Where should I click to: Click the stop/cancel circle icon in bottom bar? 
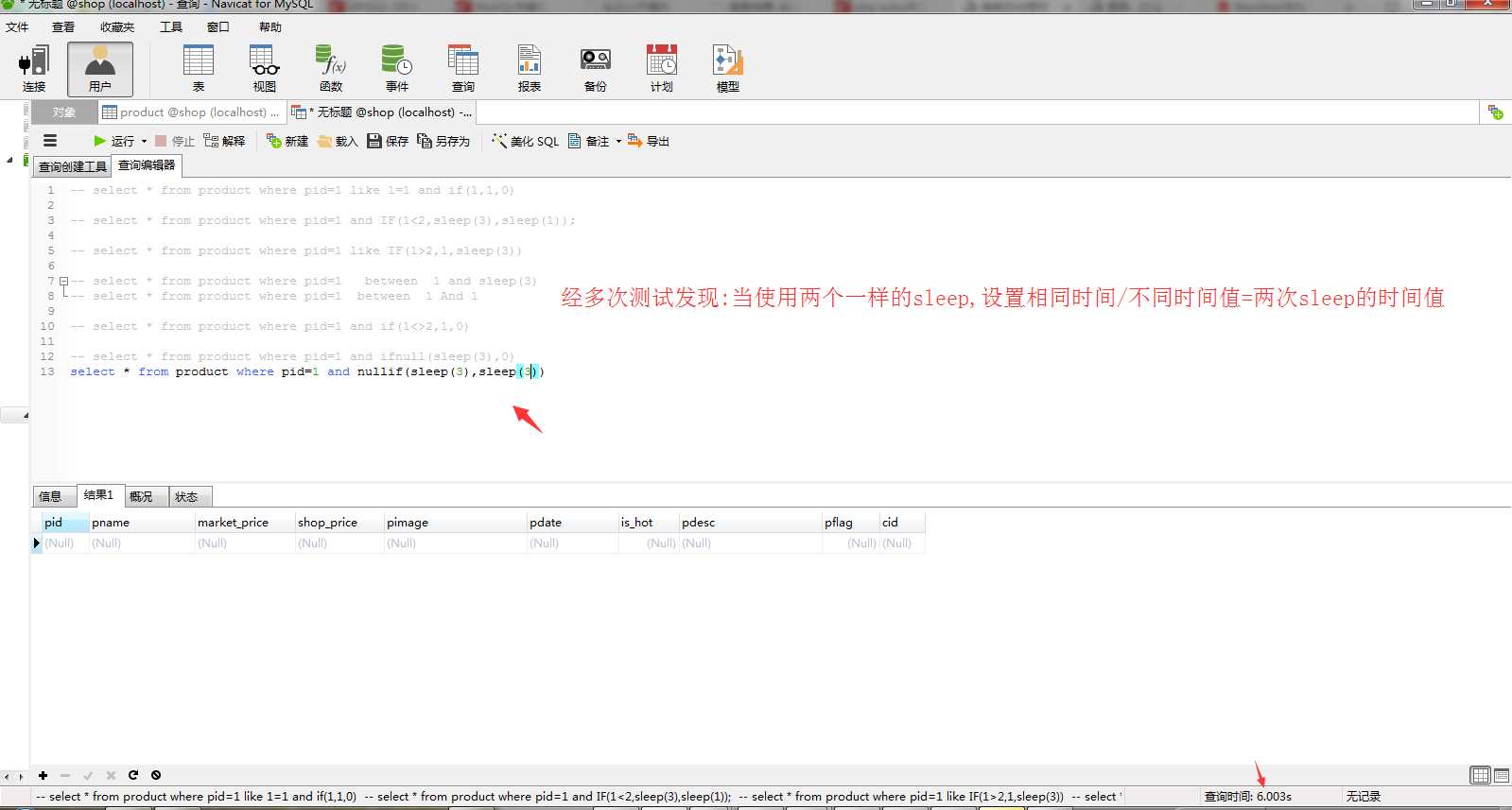pos(156,775)
